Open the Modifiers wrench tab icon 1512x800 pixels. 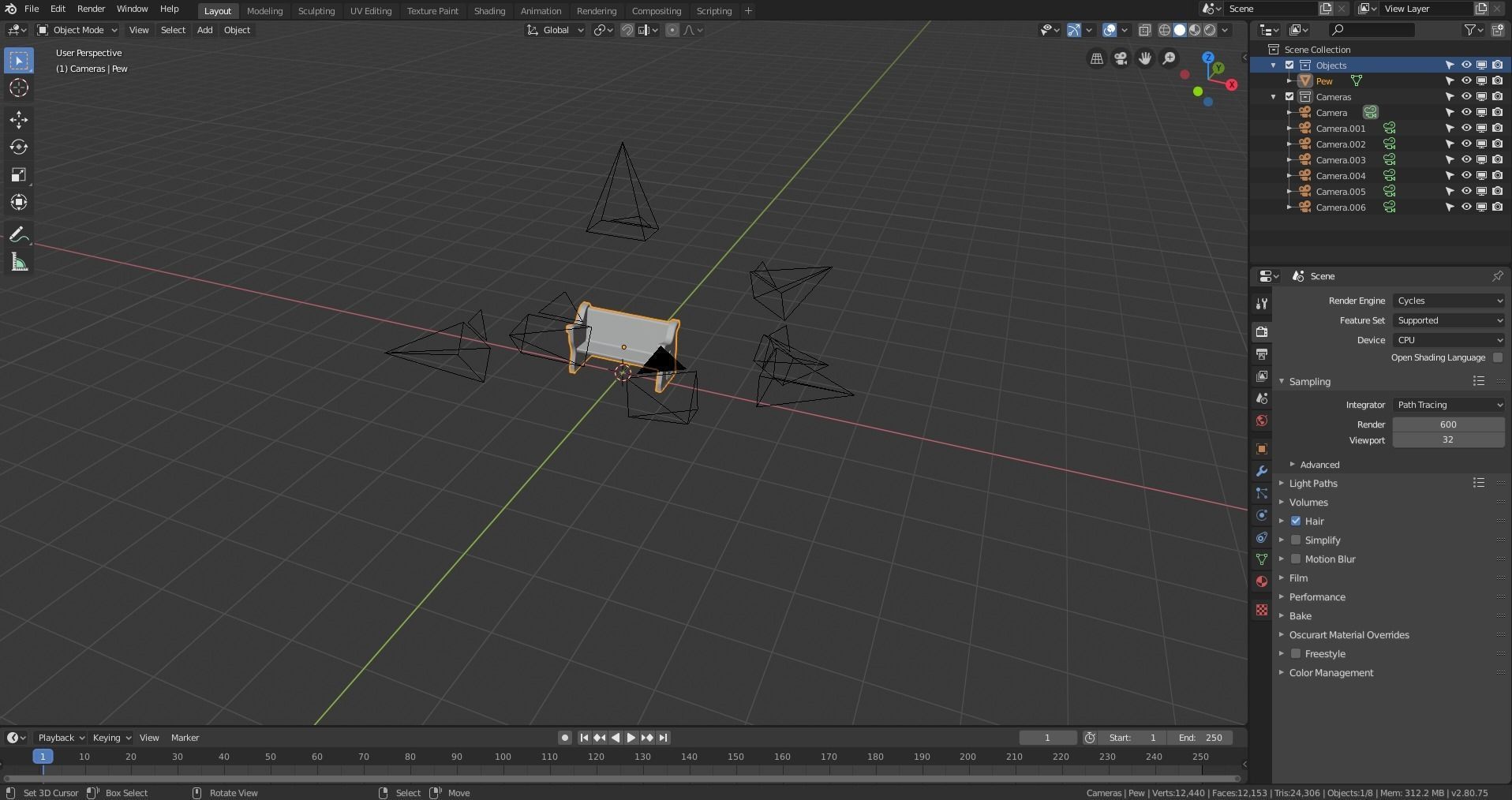point(1262,471)
